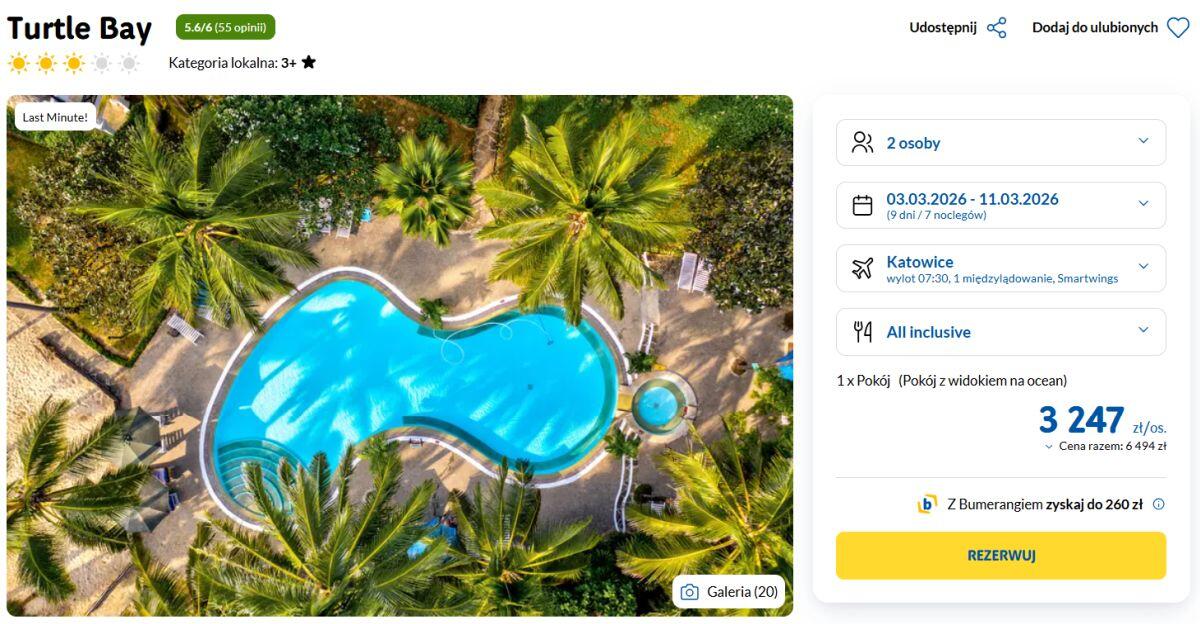Click the cutlery icon beside All inclusive
The width and height of the screenshot is (1200, 624).
click(x=862, y=332)
